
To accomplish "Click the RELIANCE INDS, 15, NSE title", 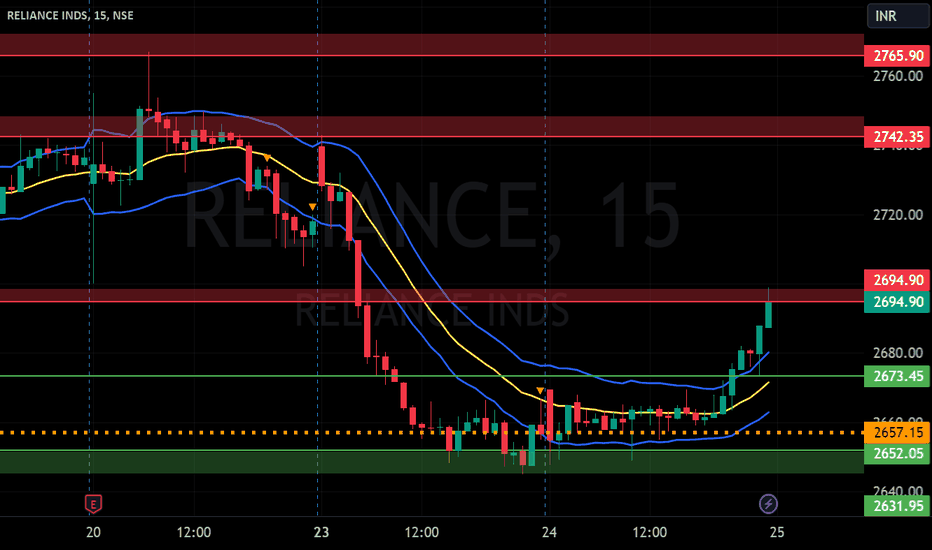I will [70, 15].
